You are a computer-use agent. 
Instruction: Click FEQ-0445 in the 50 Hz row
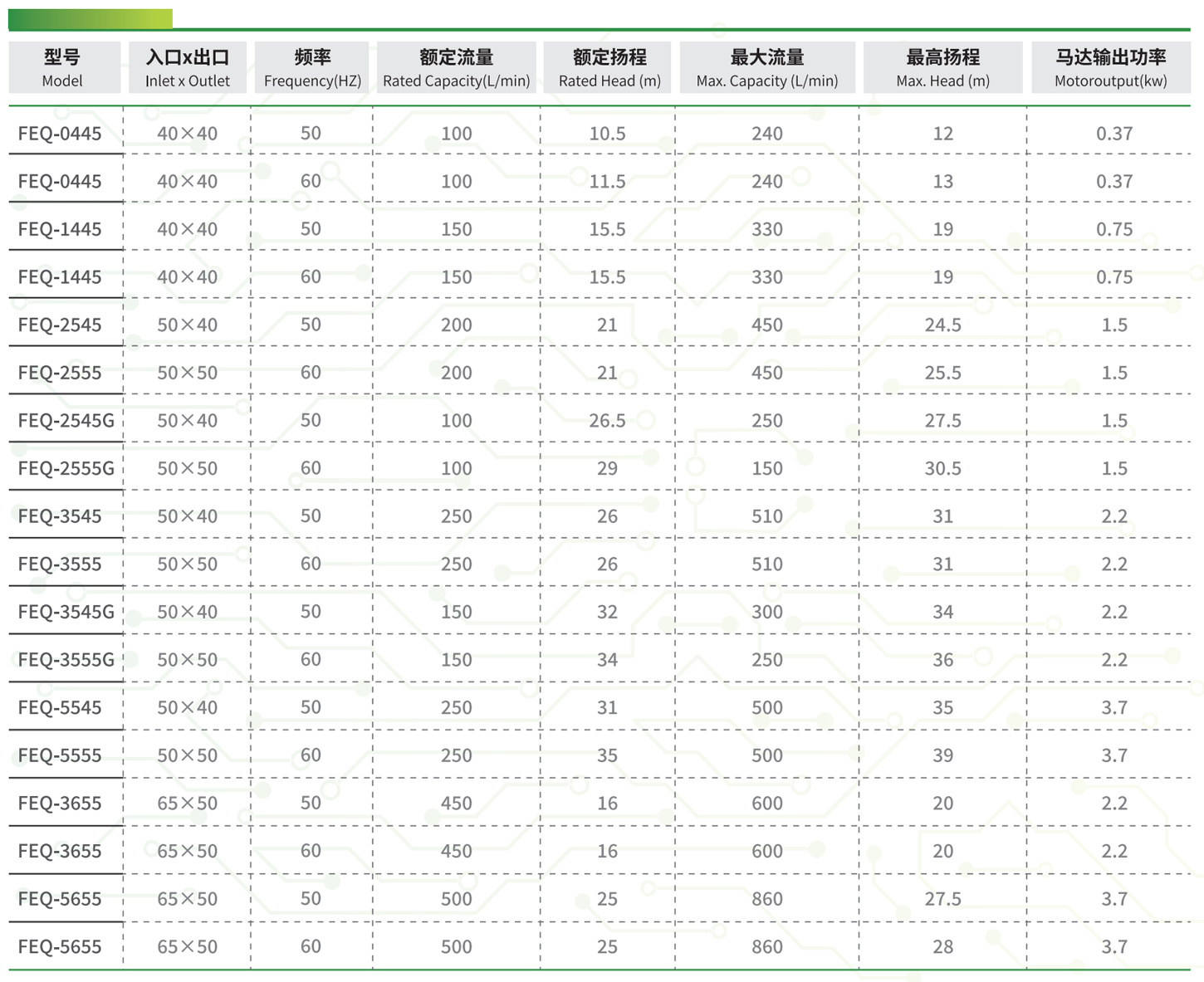click(60, 134)
